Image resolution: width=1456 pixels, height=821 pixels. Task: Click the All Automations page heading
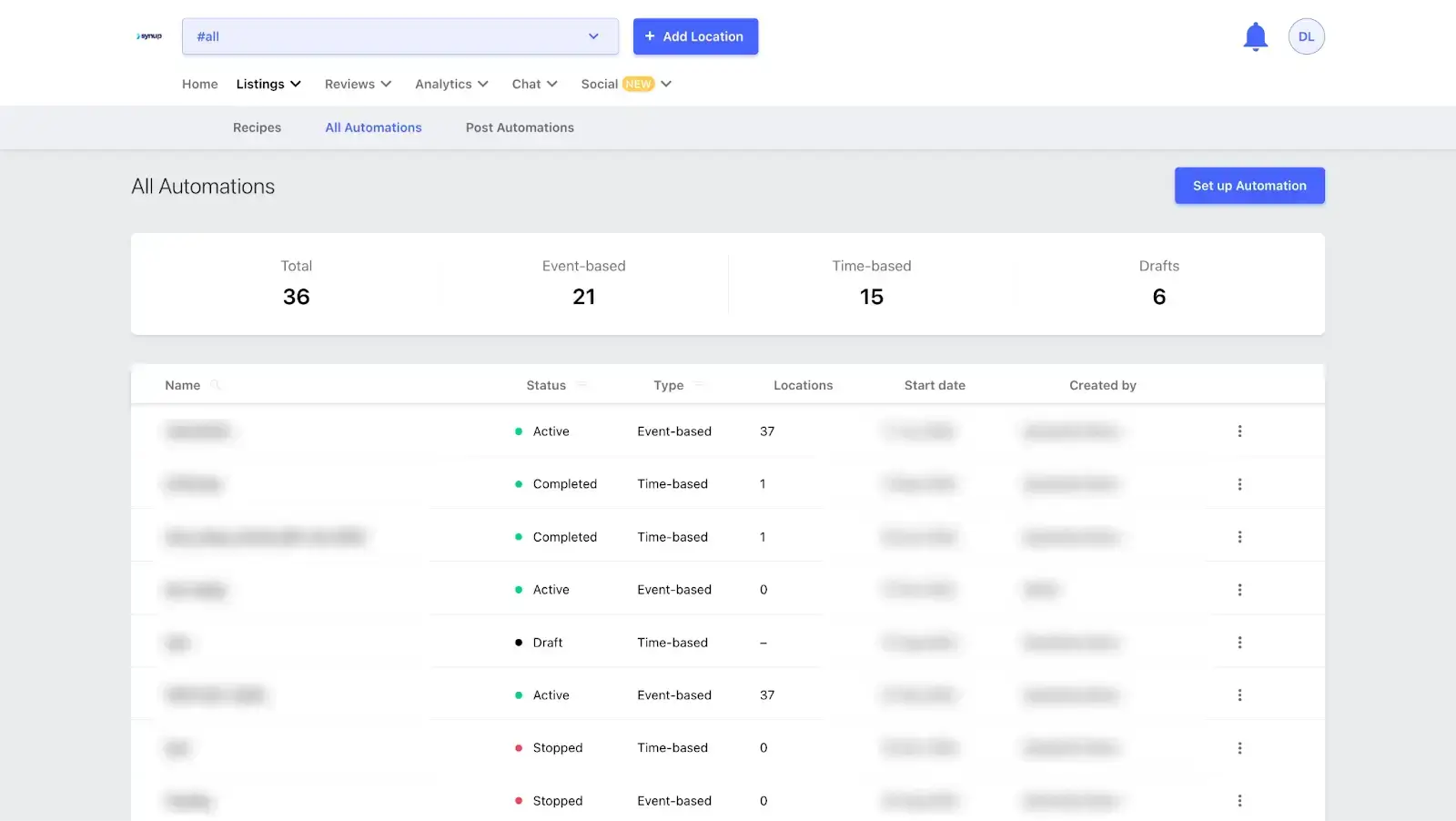click(203, 187)
